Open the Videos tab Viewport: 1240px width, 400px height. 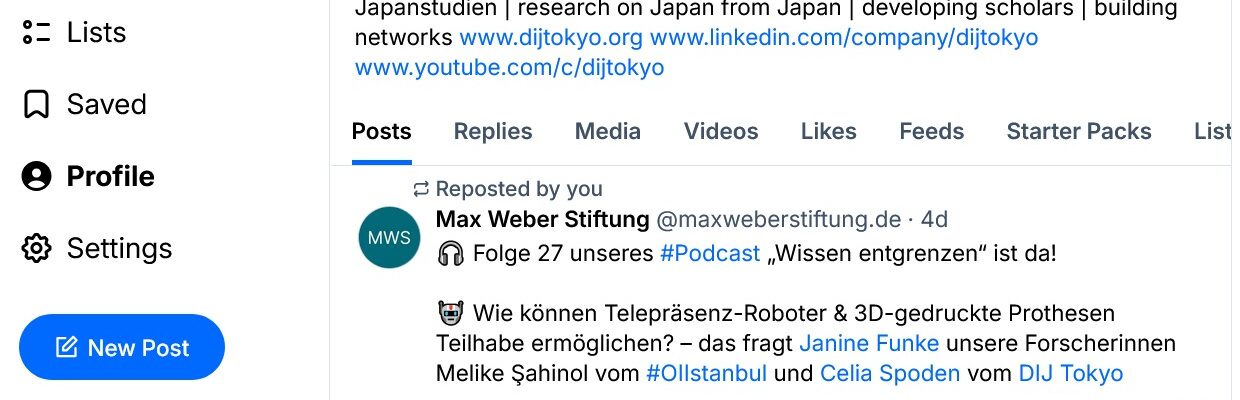[721, 131]
